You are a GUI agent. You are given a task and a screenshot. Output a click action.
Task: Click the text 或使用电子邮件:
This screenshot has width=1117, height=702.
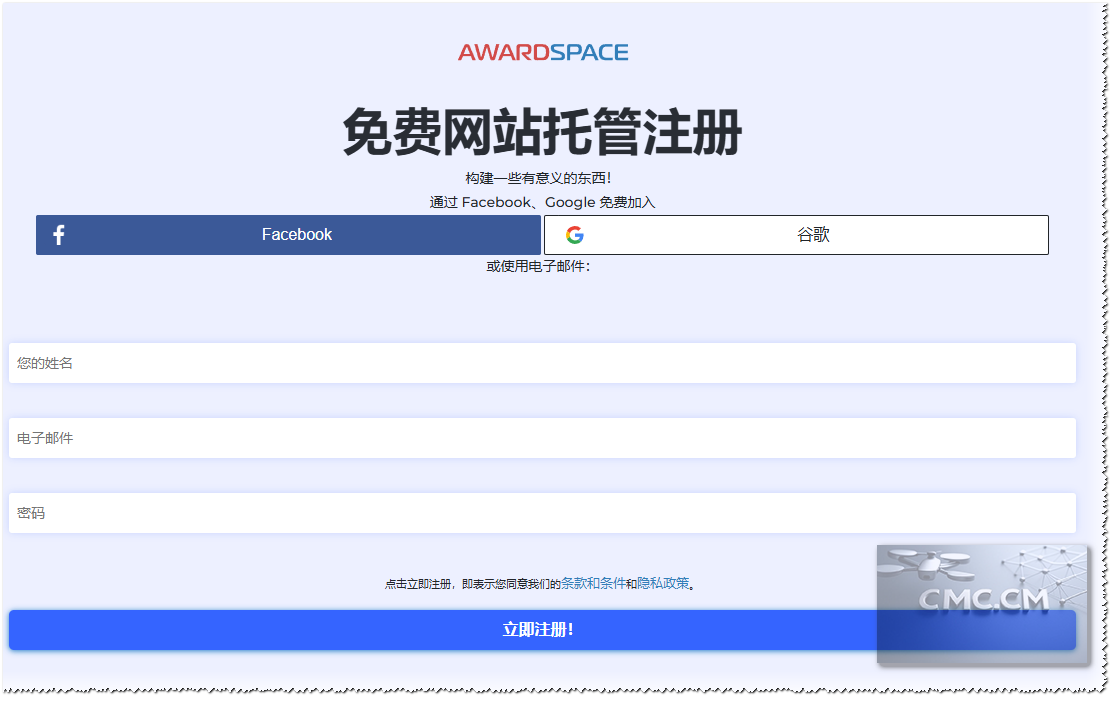click(539, 267)
